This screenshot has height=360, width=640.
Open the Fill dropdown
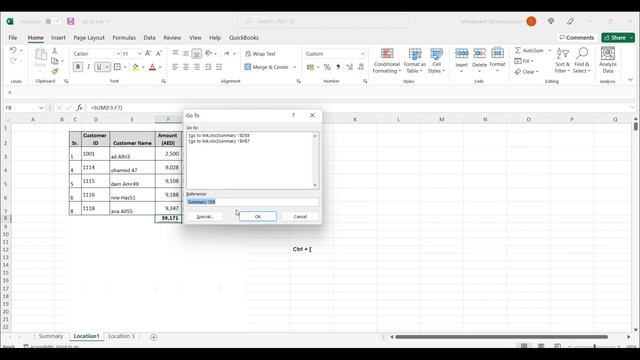click(523, 61)
